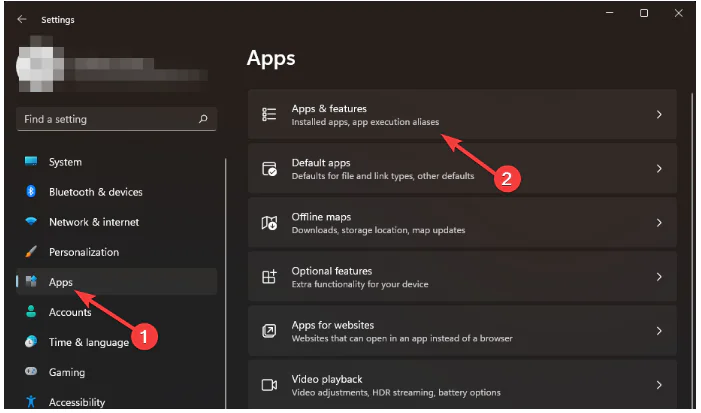Click the Settings window title text
701x413 pixels.
58,20
